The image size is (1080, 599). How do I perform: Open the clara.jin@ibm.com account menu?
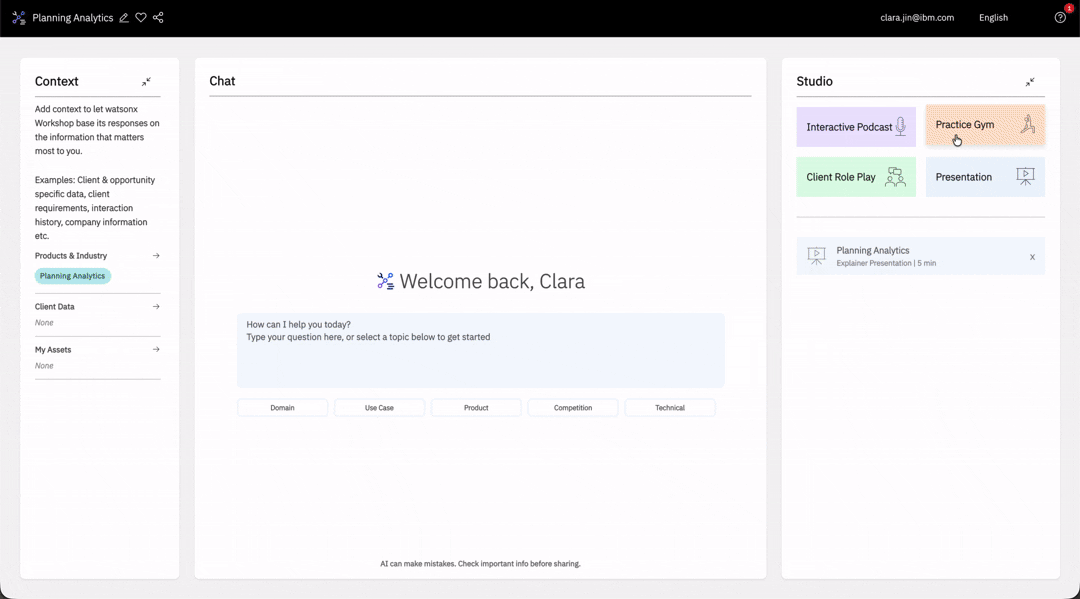pyautogui.click(x=917, y=18)
